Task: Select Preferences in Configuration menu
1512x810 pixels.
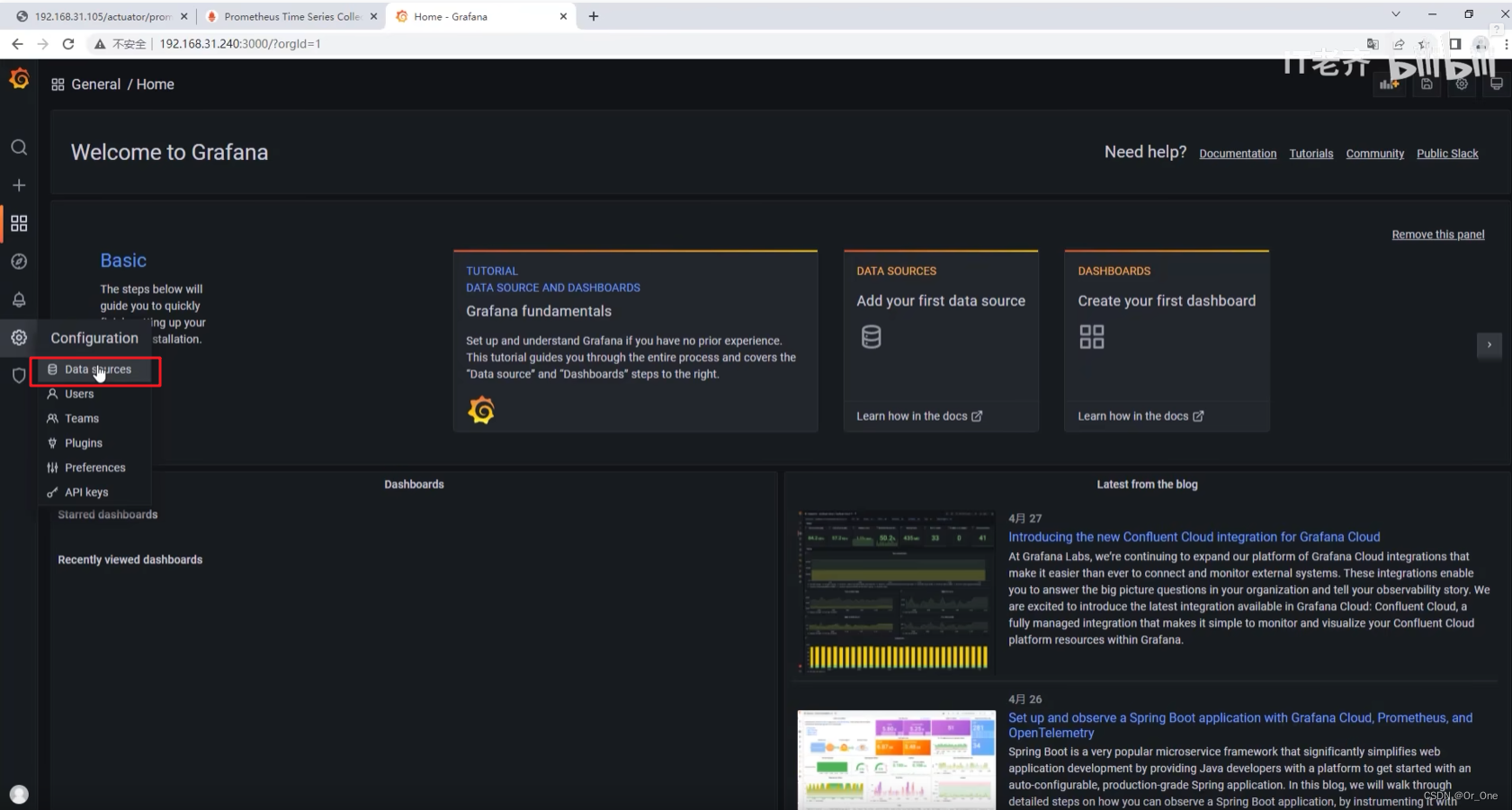Action: pos(94,467)
